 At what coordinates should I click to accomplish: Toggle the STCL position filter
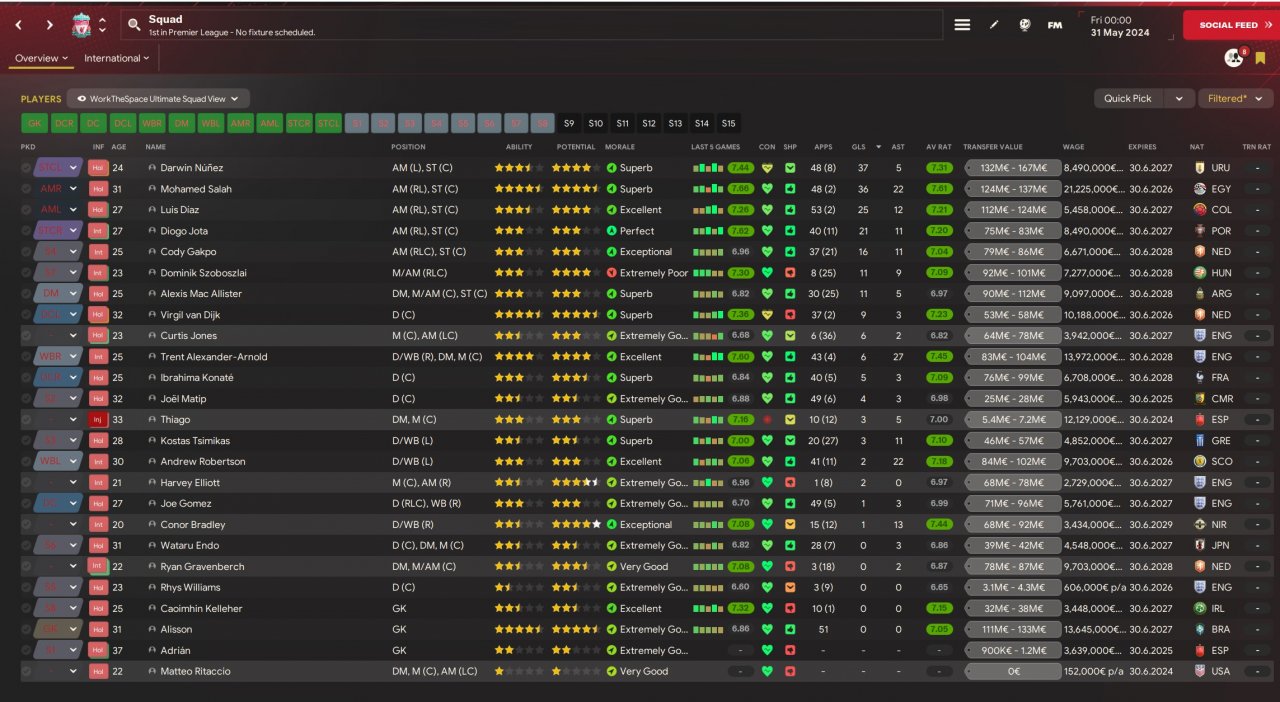(x=329, y=123)
